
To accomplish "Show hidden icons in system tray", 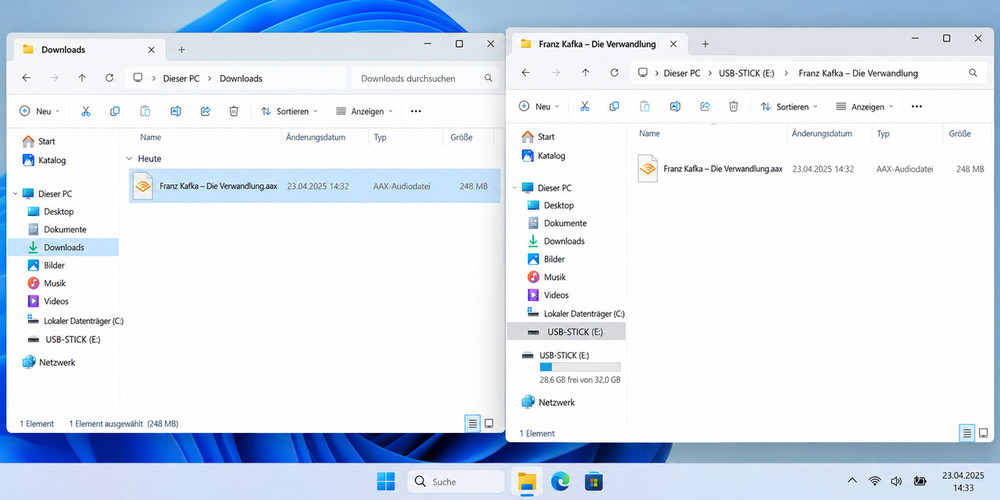I will click(851, 481).
